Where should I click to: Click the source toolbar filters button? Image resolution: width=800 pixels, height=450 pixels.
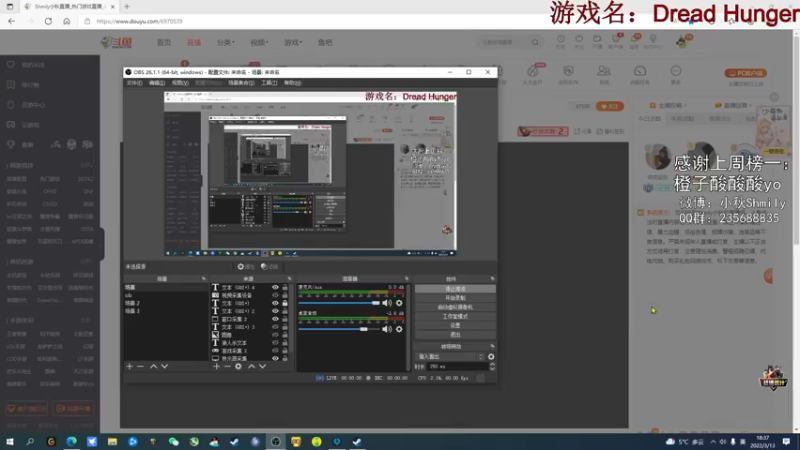pos(270,266)
